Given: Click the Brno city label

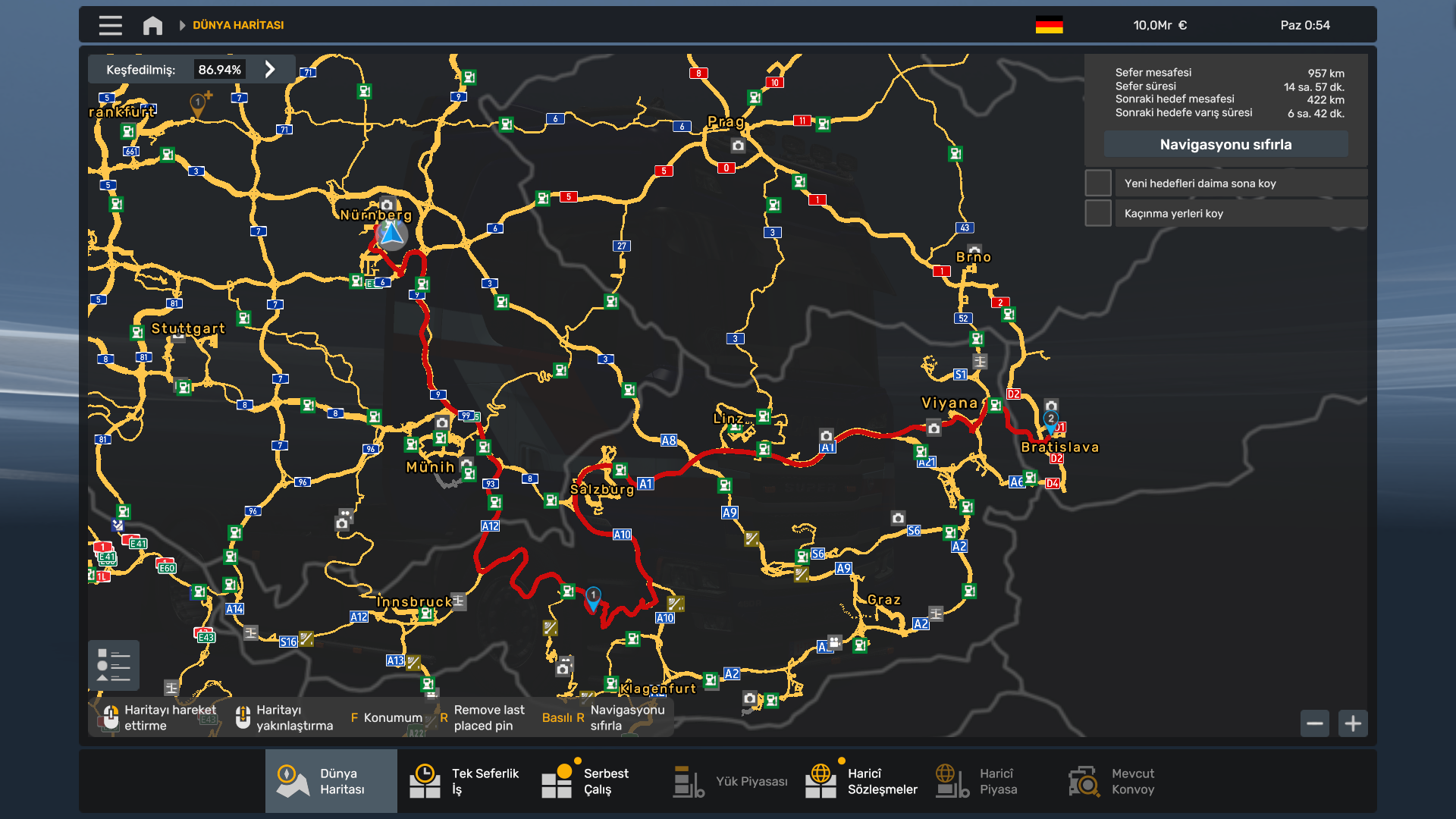Looking at the screenshot, I should [973, 257].
